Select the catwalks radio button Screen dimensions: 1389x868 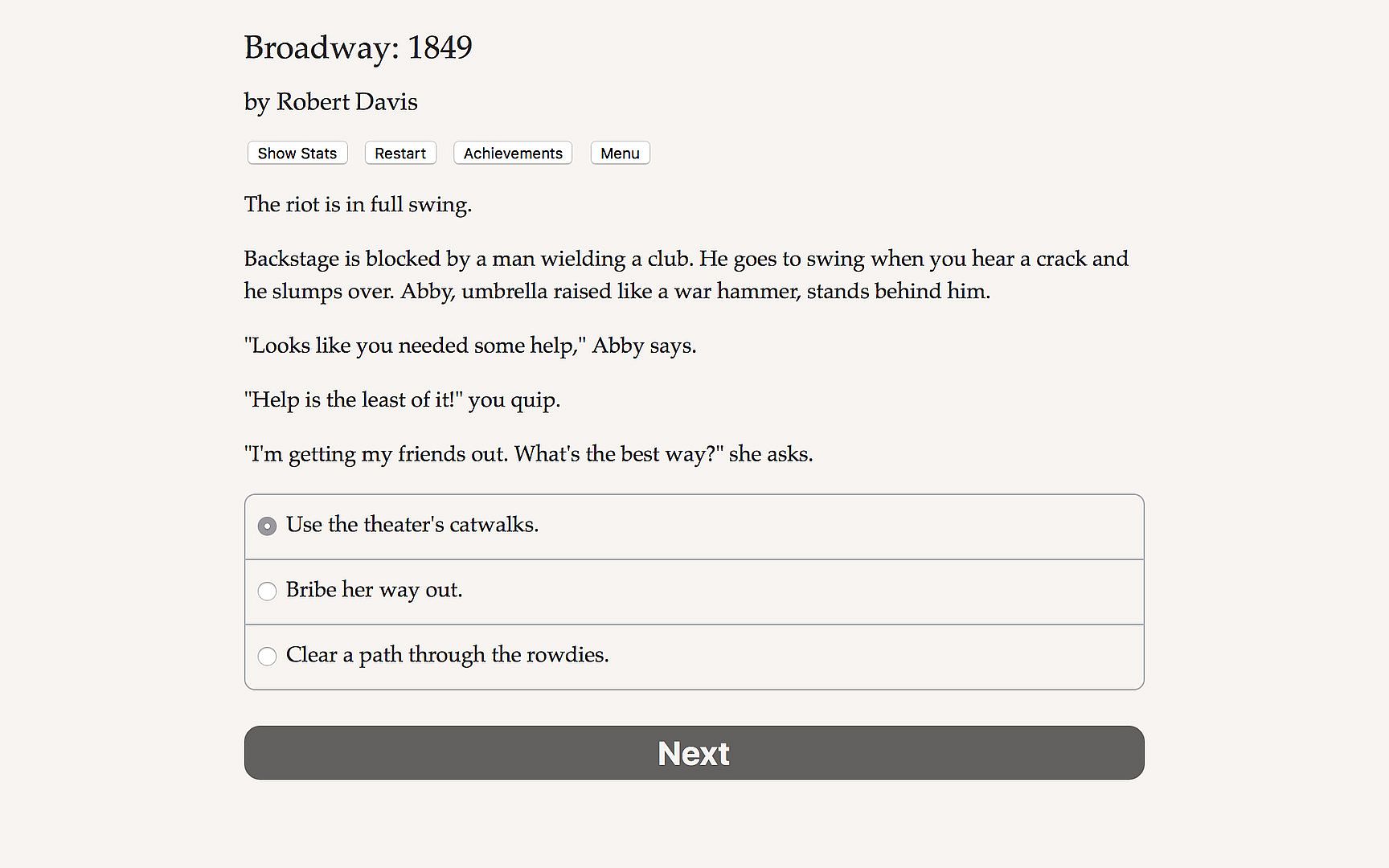pos(267,526)
